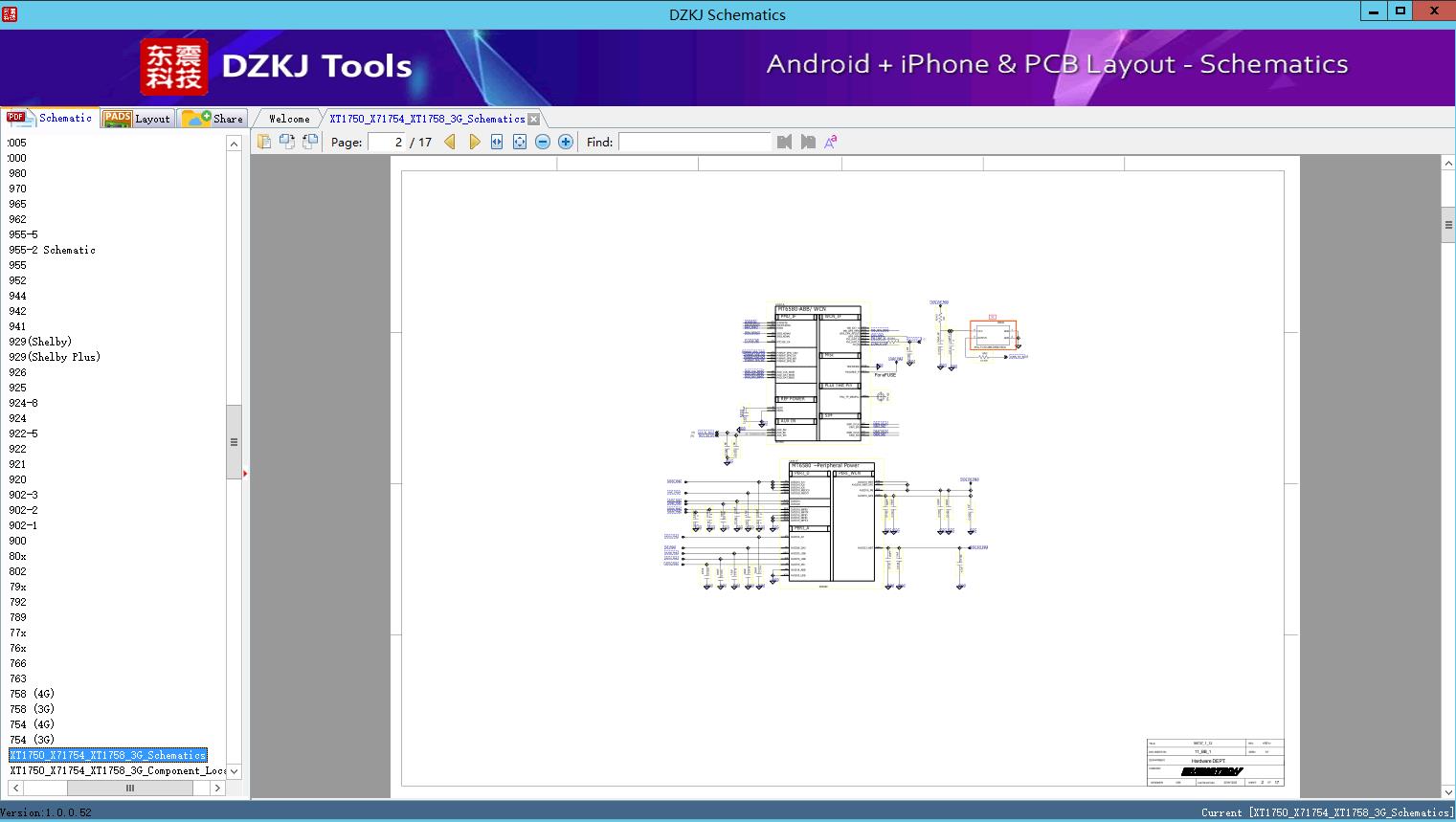This screenshot has width=1456, height=822.
Task: Find previous search match
Action: pyautogui.click(x=785, y=142)
